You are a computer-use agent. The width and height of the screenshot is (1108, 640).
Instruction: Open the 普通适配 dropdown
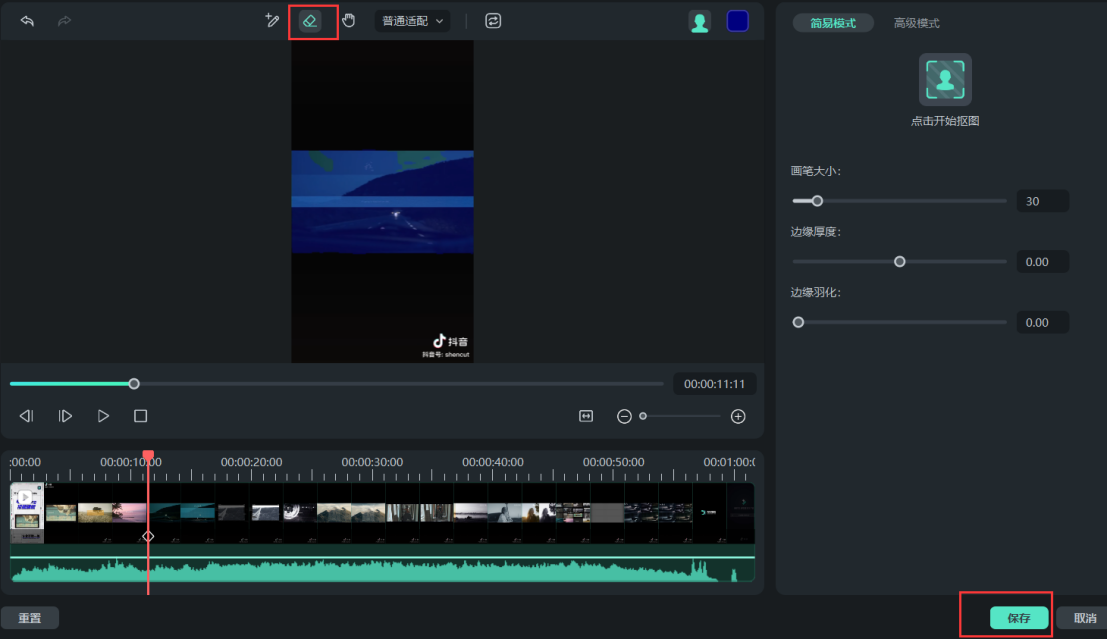(412, 21)
